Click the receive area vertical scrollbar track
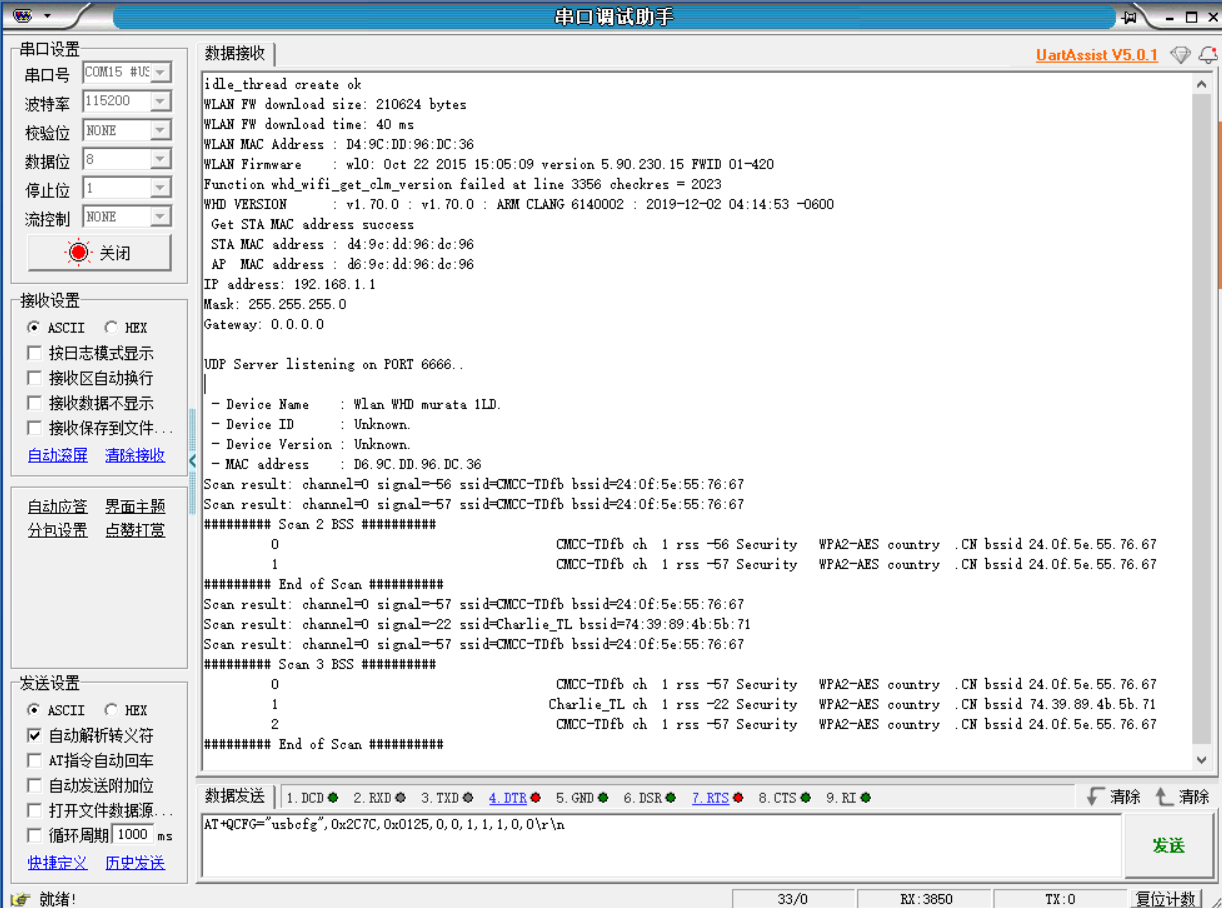This screenshot has width=1222, height=908. click(x=1202, y=422)
